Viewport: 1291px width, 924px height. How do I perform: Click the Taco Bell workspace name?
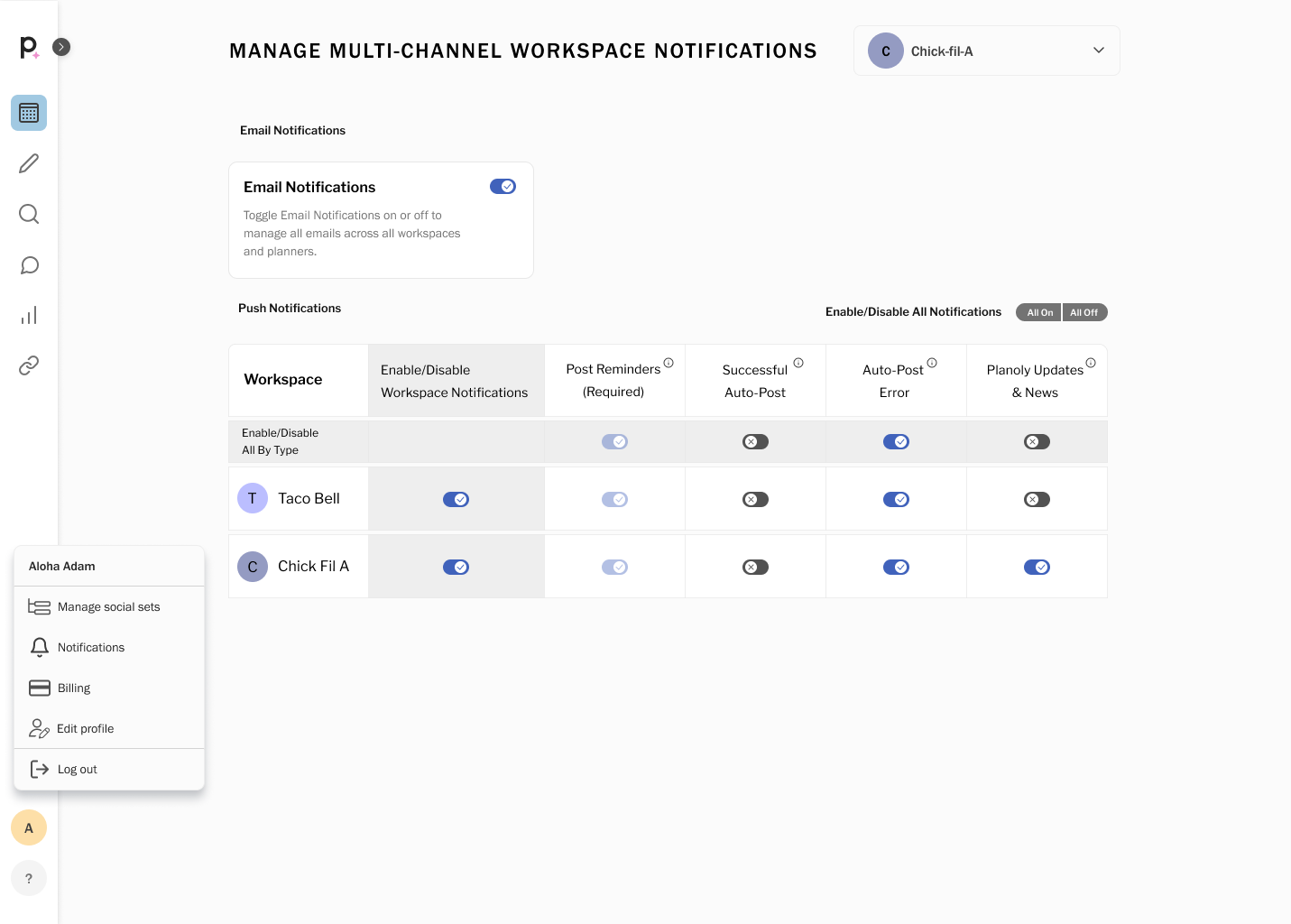pos(309,498)
